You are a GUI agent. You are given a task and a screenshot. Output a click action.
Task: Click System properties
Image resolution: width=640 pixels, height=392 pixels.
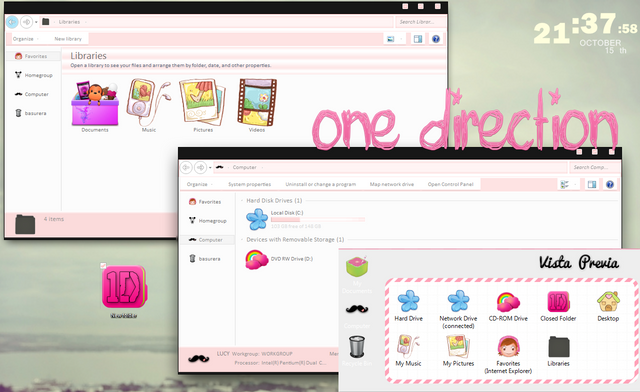[x=249, y=185]
